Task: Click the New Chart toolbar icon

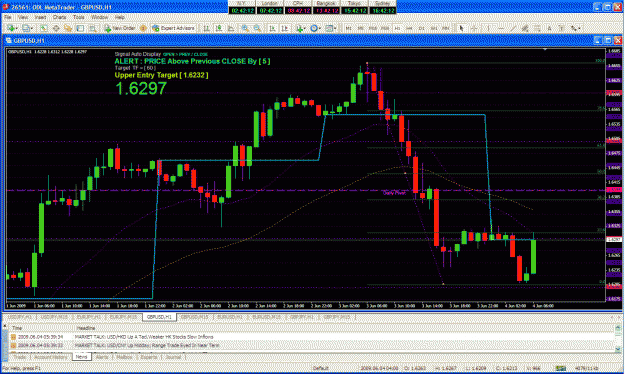Action: coord(10,28)
